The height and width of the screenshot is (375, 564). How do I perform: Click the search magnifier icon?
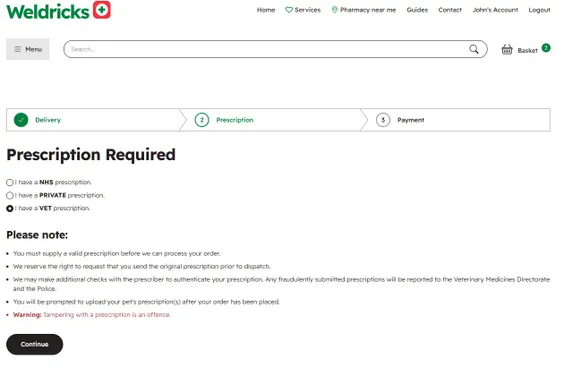click(474, 49)
